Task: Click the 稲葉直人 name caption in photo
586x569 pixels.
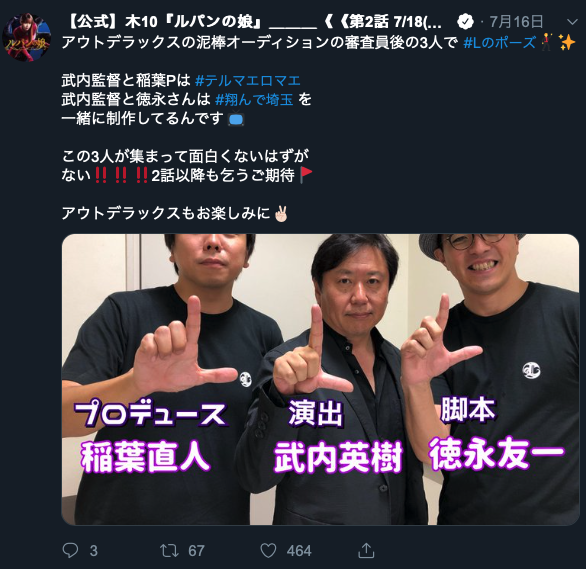Action: [145, 457]
